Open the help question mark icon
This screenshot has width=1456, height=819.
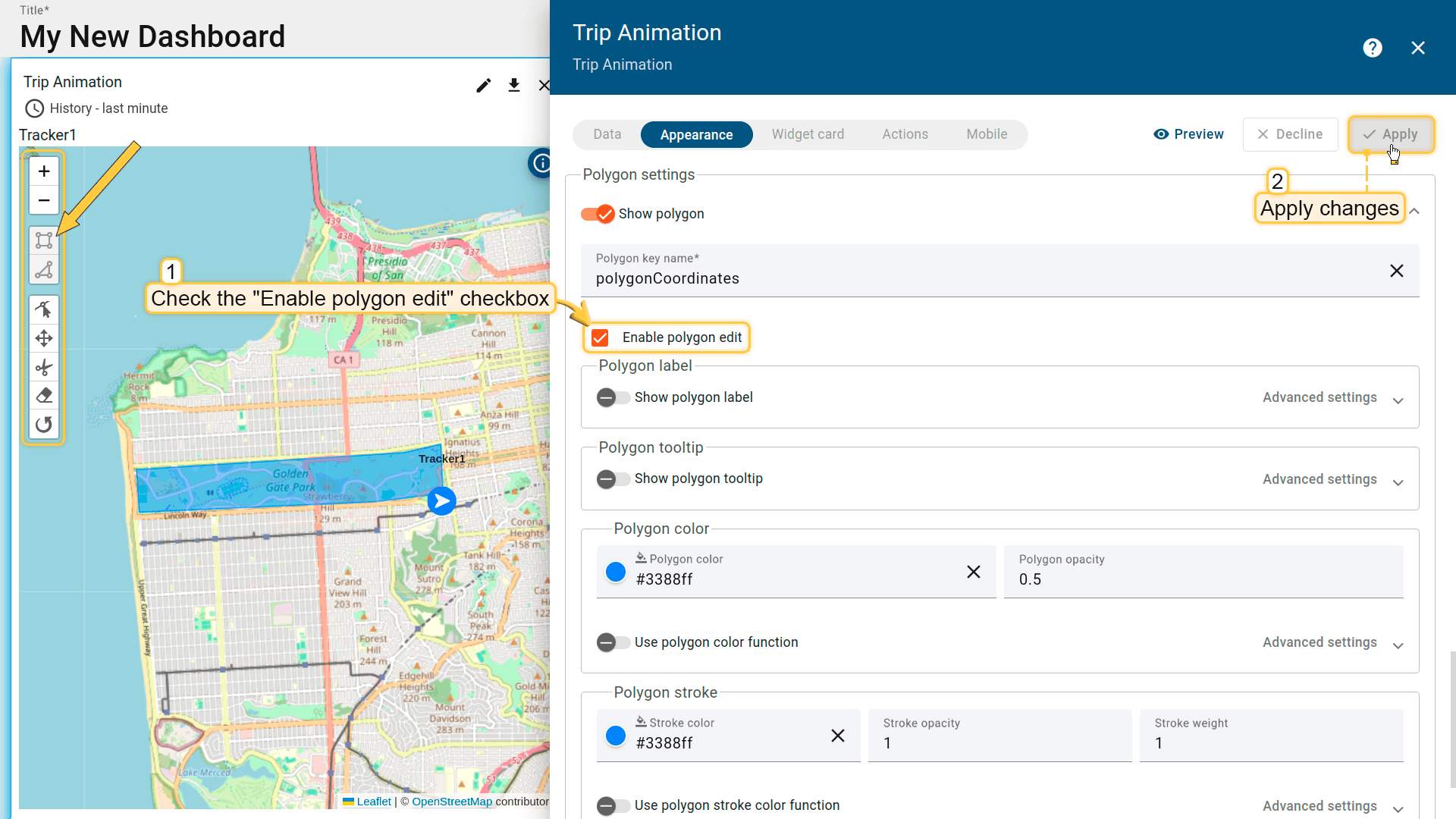click(1373, 48)
